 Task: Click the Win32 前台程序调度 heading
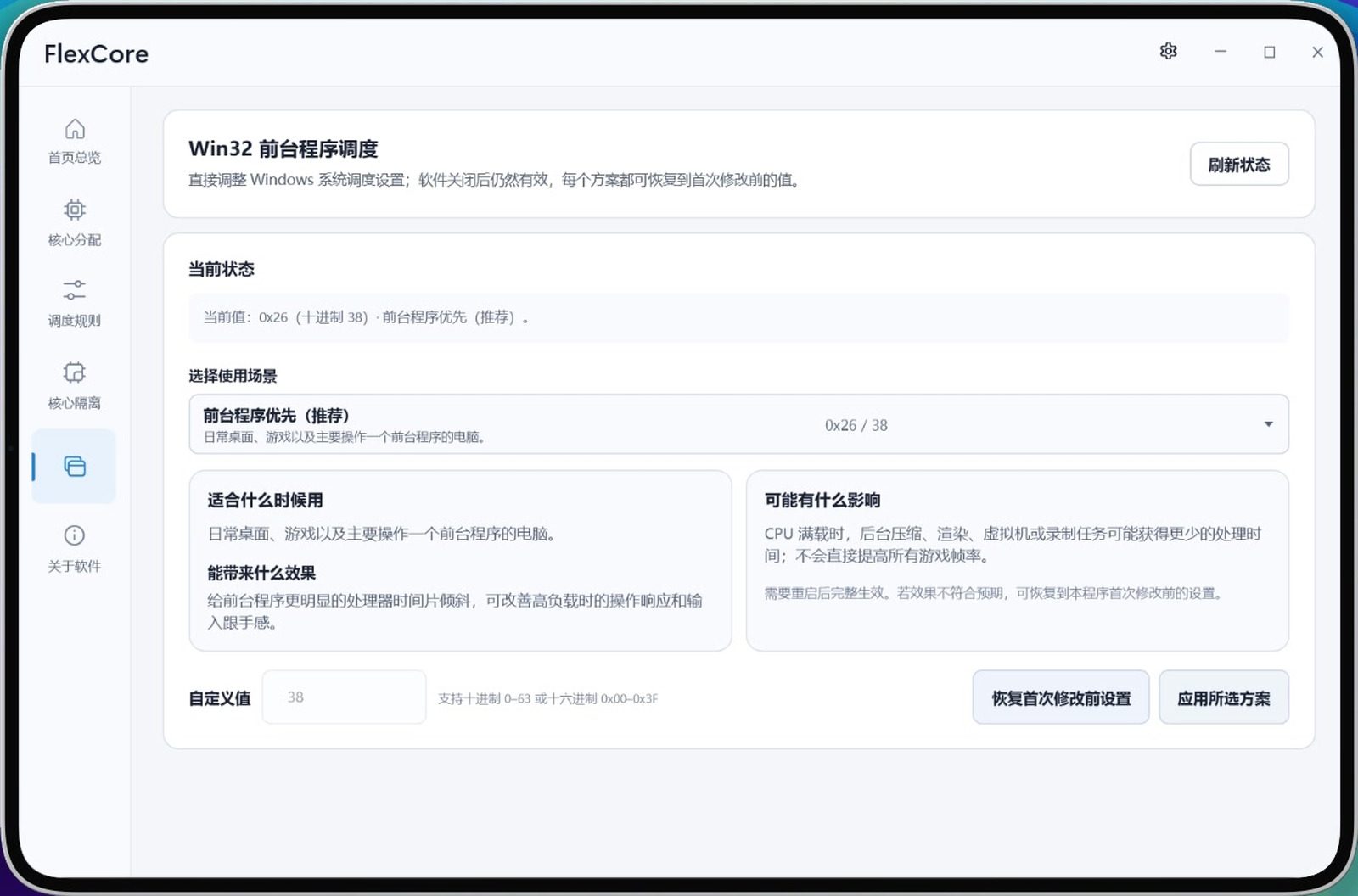click(x=283, y=148)
